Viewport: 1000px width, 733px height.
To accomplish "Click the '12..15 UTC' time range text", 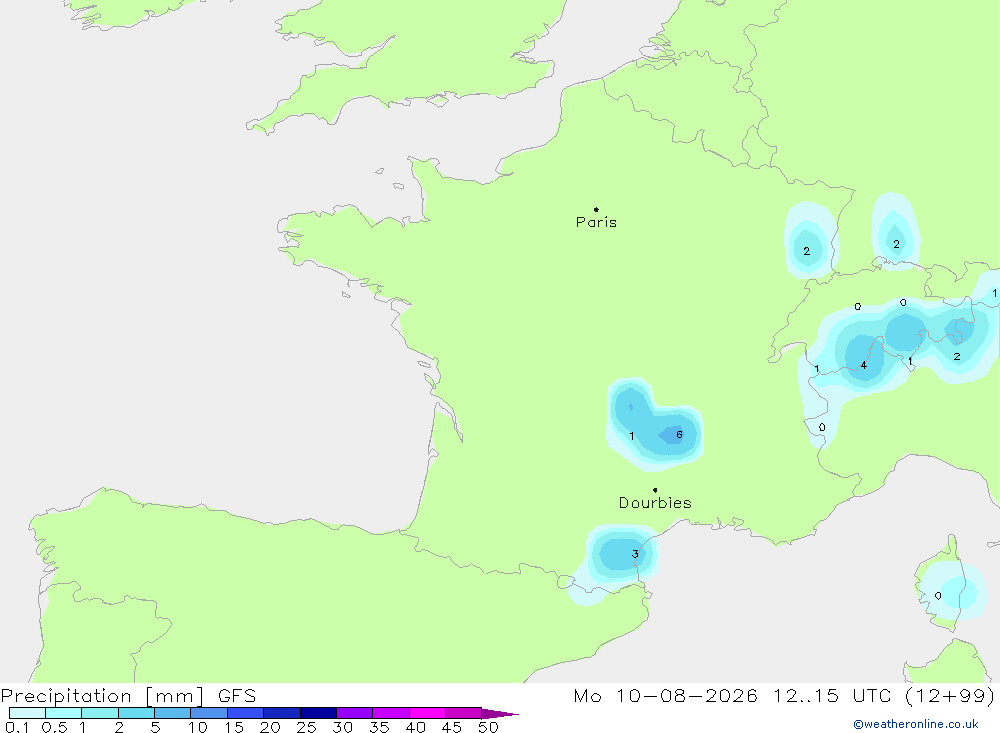I will [x=831, y=696].
